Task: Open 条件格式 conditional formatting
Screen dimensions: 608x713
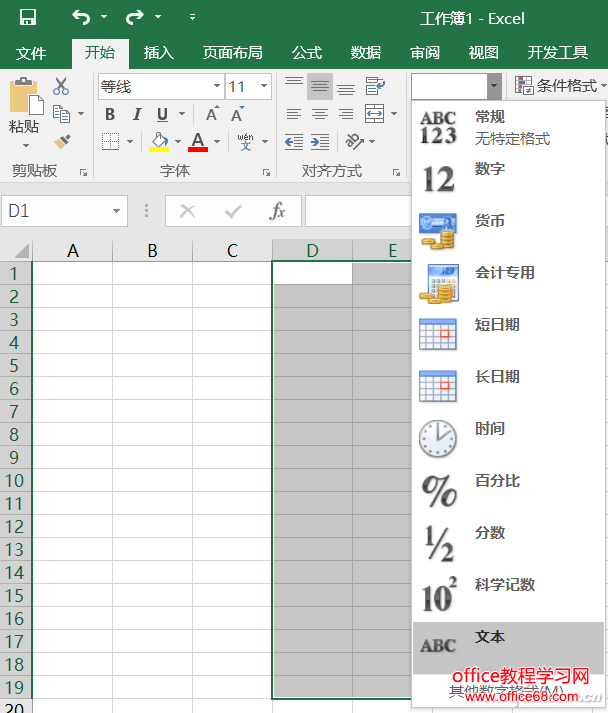Action: 560,85
